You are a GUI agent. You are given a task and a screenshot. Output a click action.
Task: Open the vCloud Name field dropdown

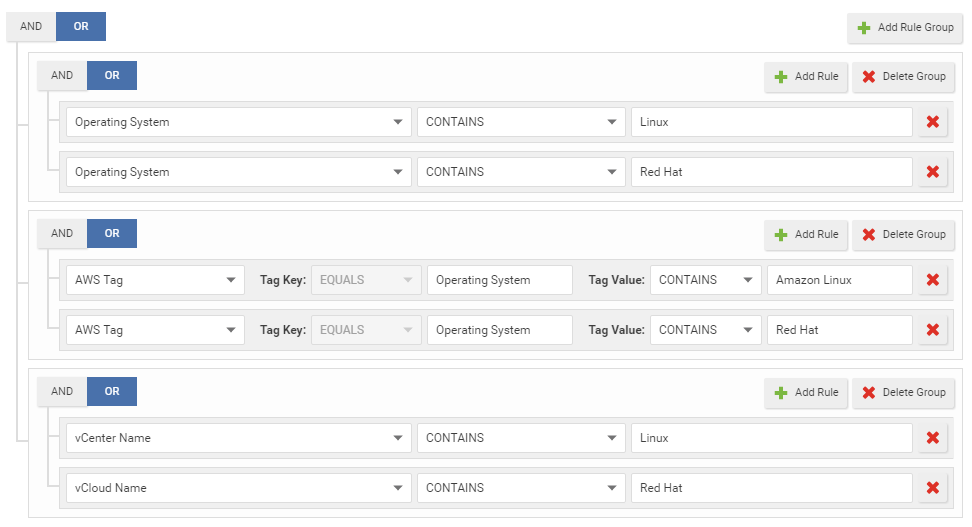(238, 488)
